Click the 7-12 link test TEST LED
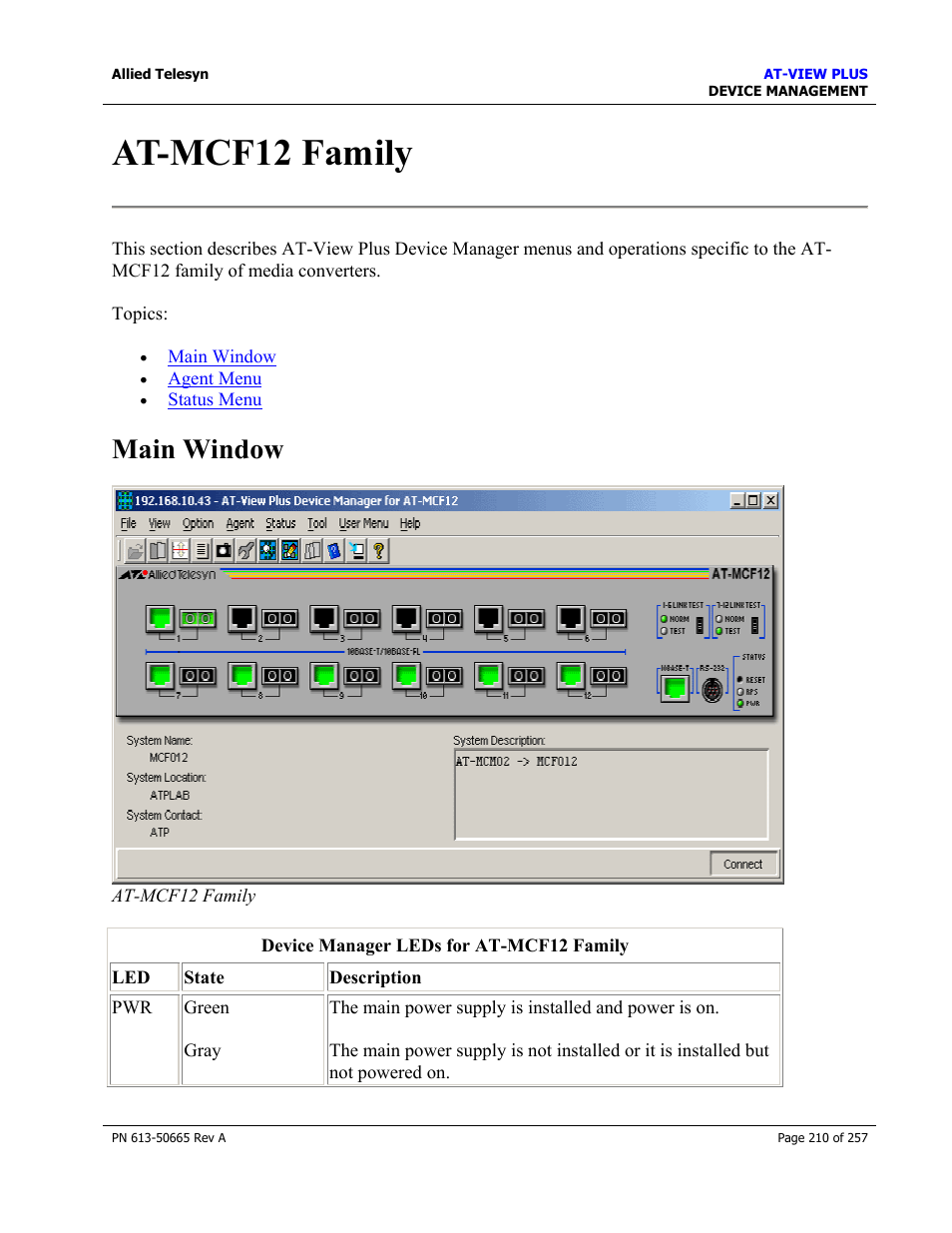This screenshot has width=952, height=1233. pos(718,631)
